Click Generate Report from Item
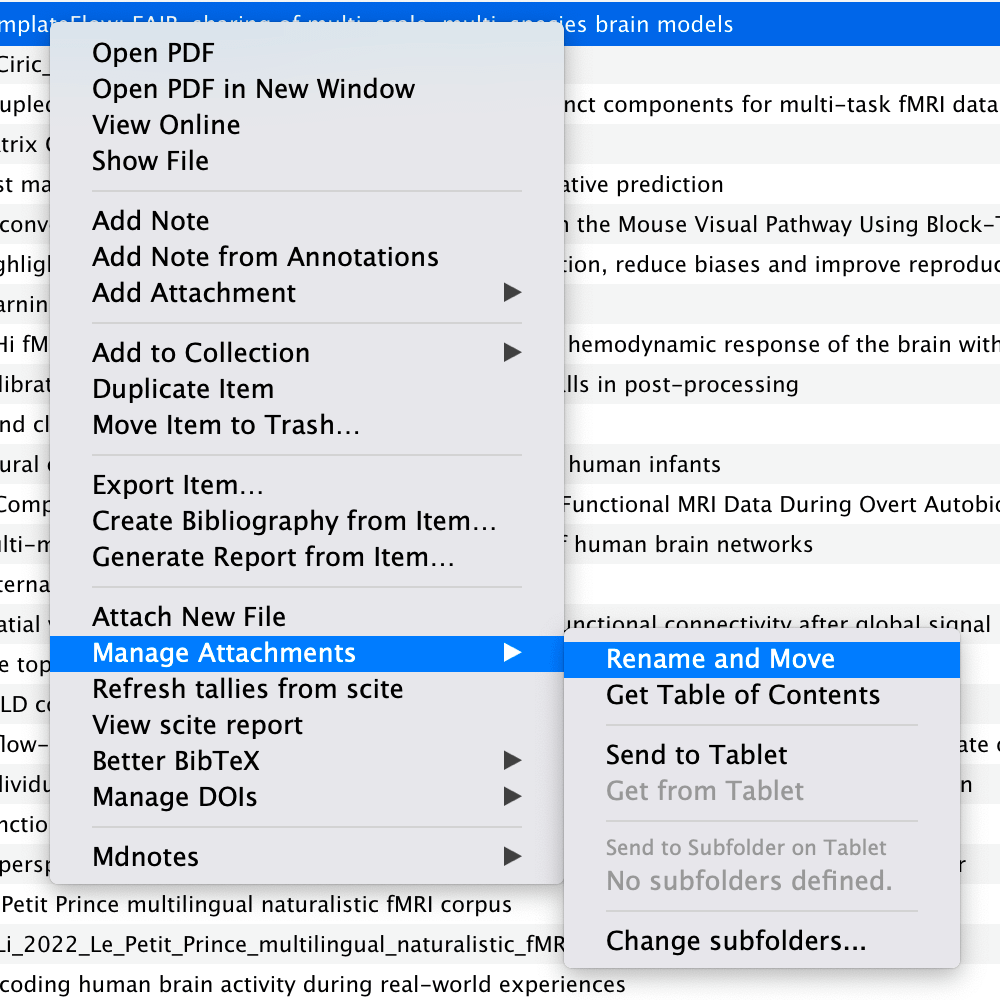The height and width of the screenshot is (1000, 1000). tap(273, 557)
